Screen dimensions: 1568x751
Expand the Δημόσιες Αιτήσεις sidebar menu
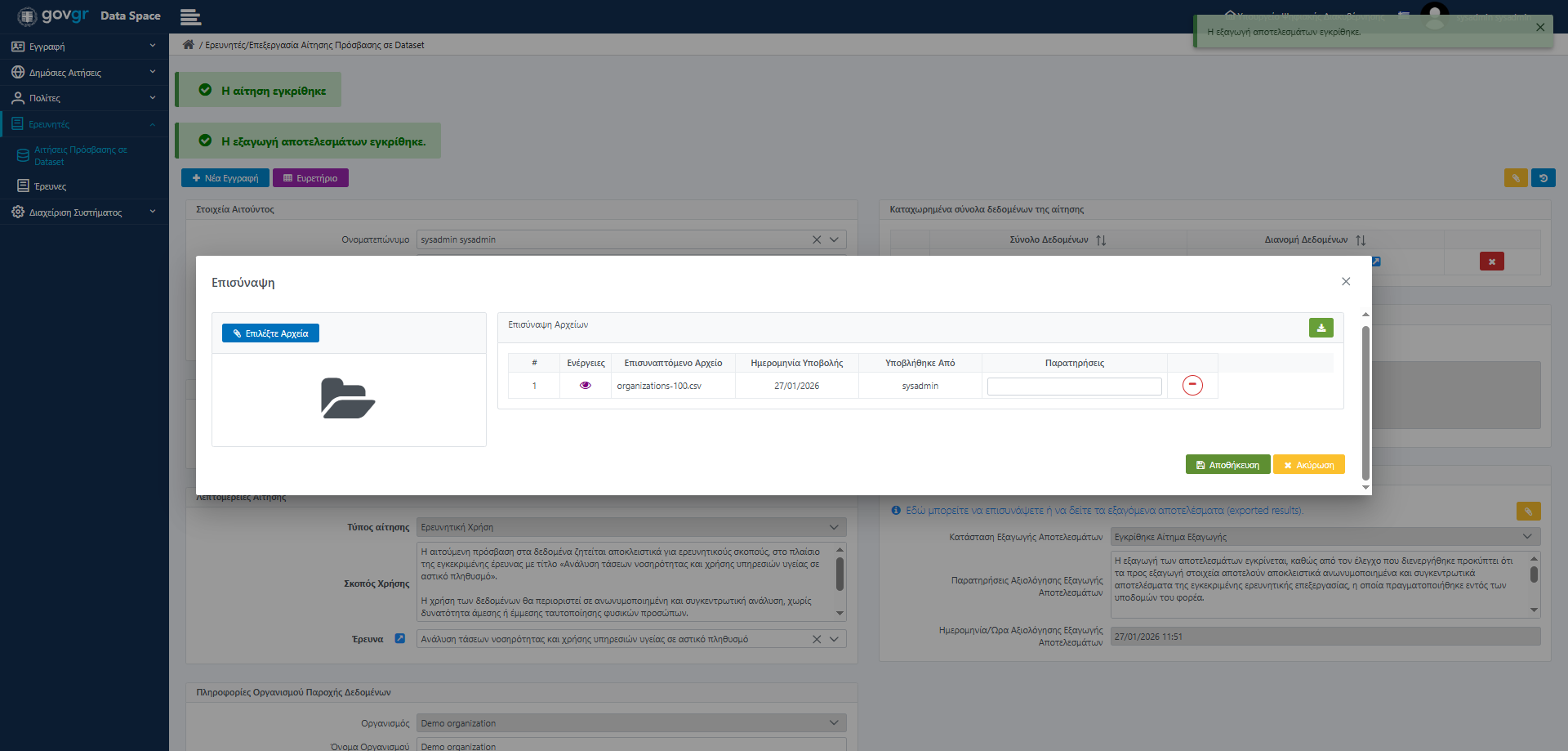tap(83, 73)
